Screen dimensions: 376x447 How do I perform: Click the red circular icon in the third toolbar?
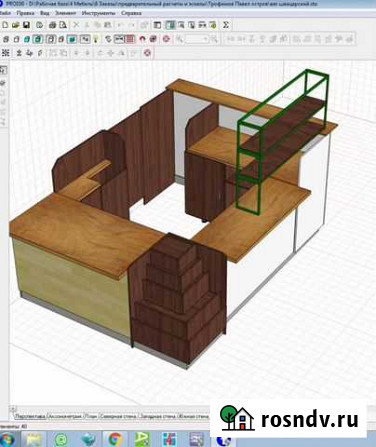click(148, 53)
